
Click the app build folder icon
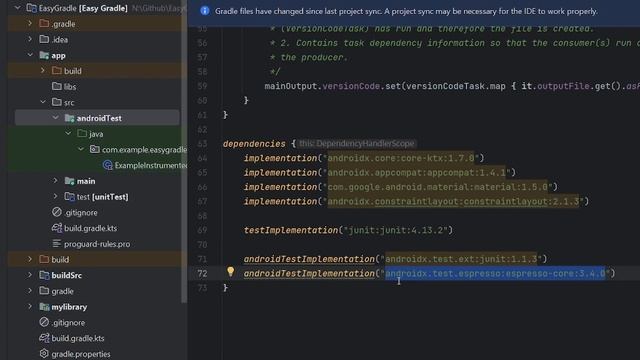[x=57, y=71]
